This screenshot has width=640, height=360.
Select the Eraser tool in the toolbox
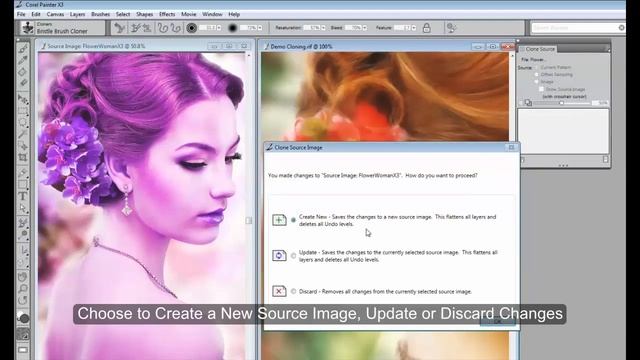click(23, 83)
